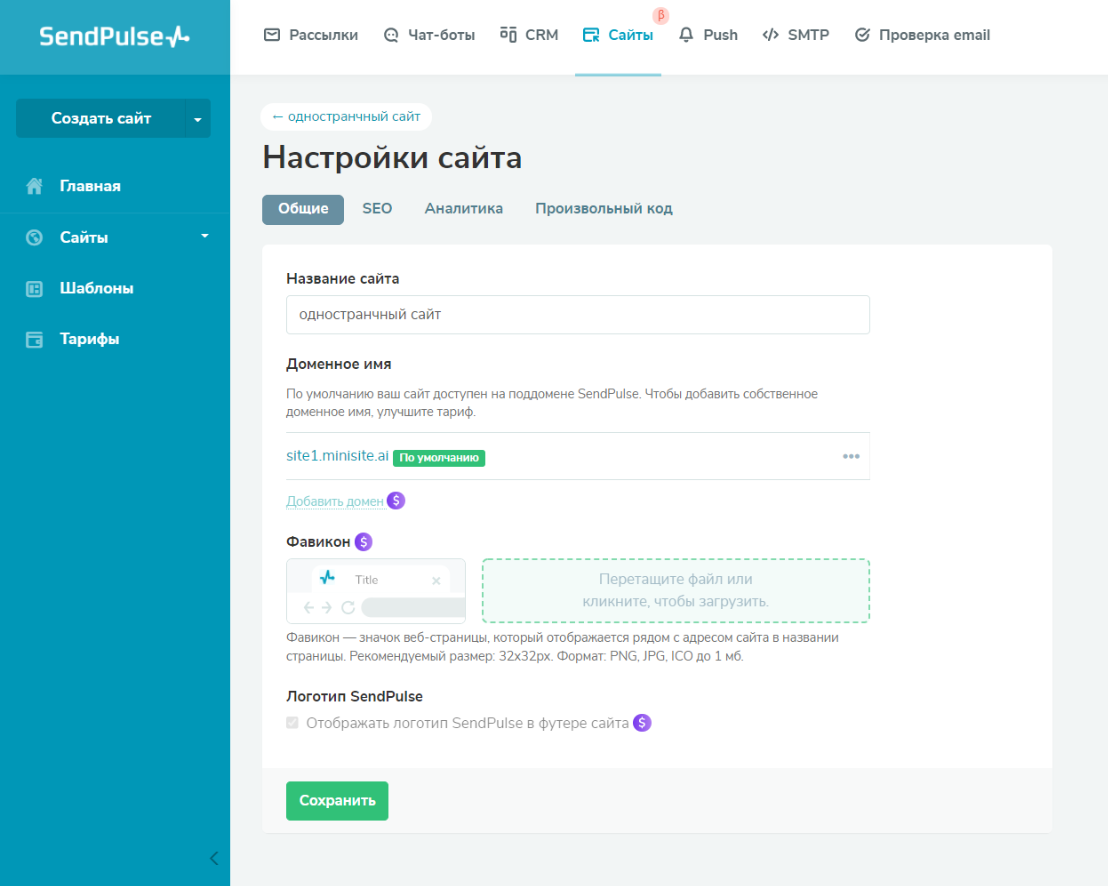Go to the CRM section

click(x=529, y=35)
